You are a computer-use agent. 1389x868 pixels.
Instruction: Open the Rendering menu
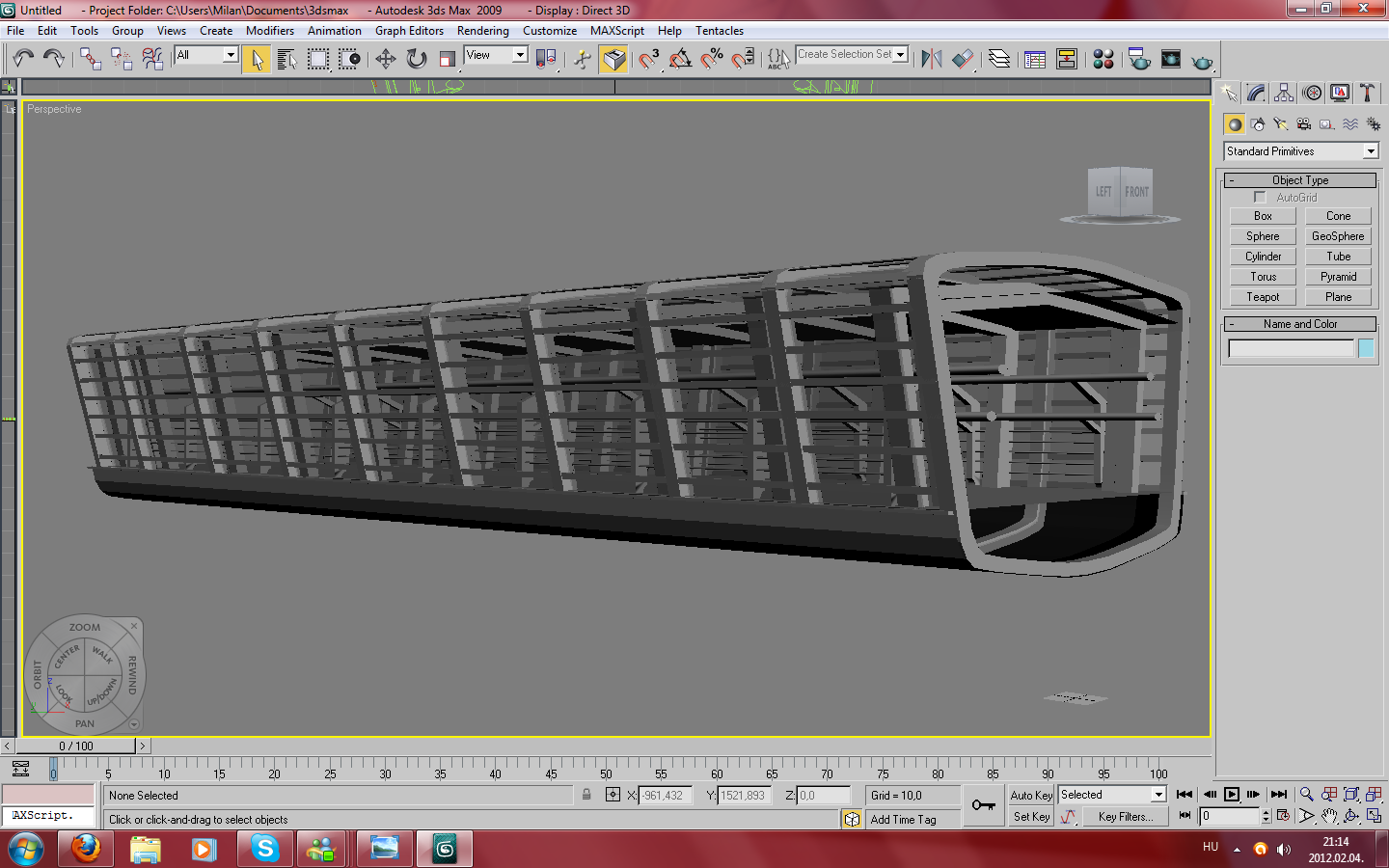pyautogui.click(x=482, y=31)
